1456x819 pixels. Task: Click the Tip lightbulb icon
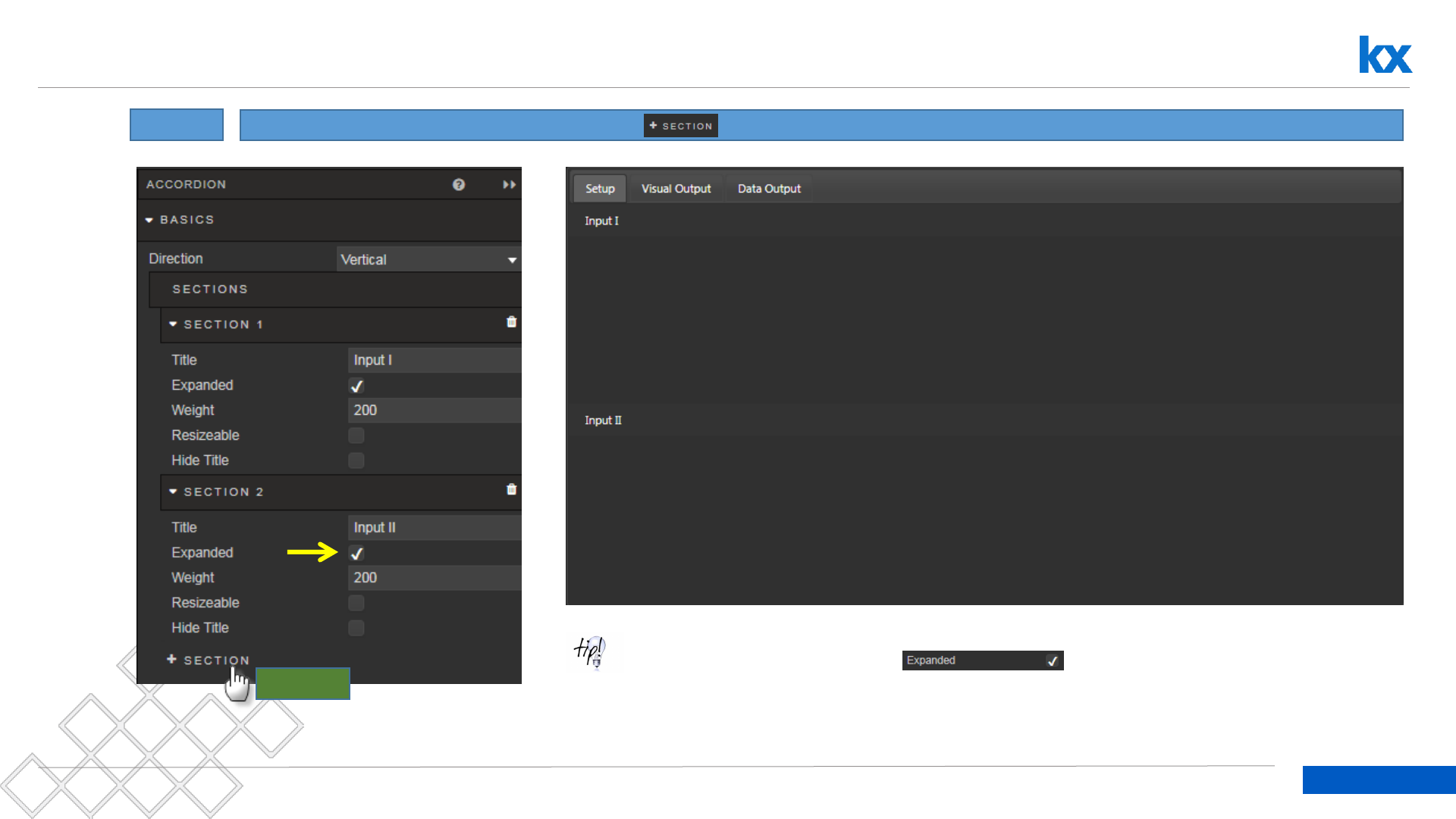click(x=591, y=651)
